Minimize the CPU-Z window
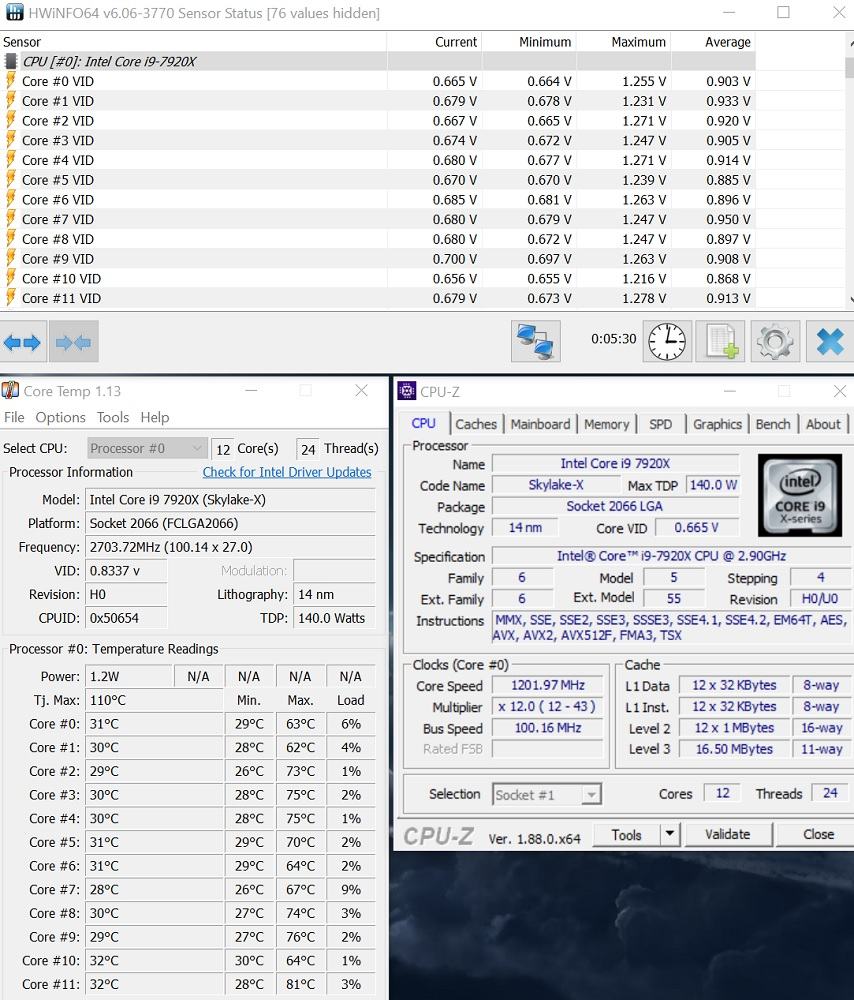Image resolution: width=854 pixels, height=1000 pixels. (x=730, y=391)
